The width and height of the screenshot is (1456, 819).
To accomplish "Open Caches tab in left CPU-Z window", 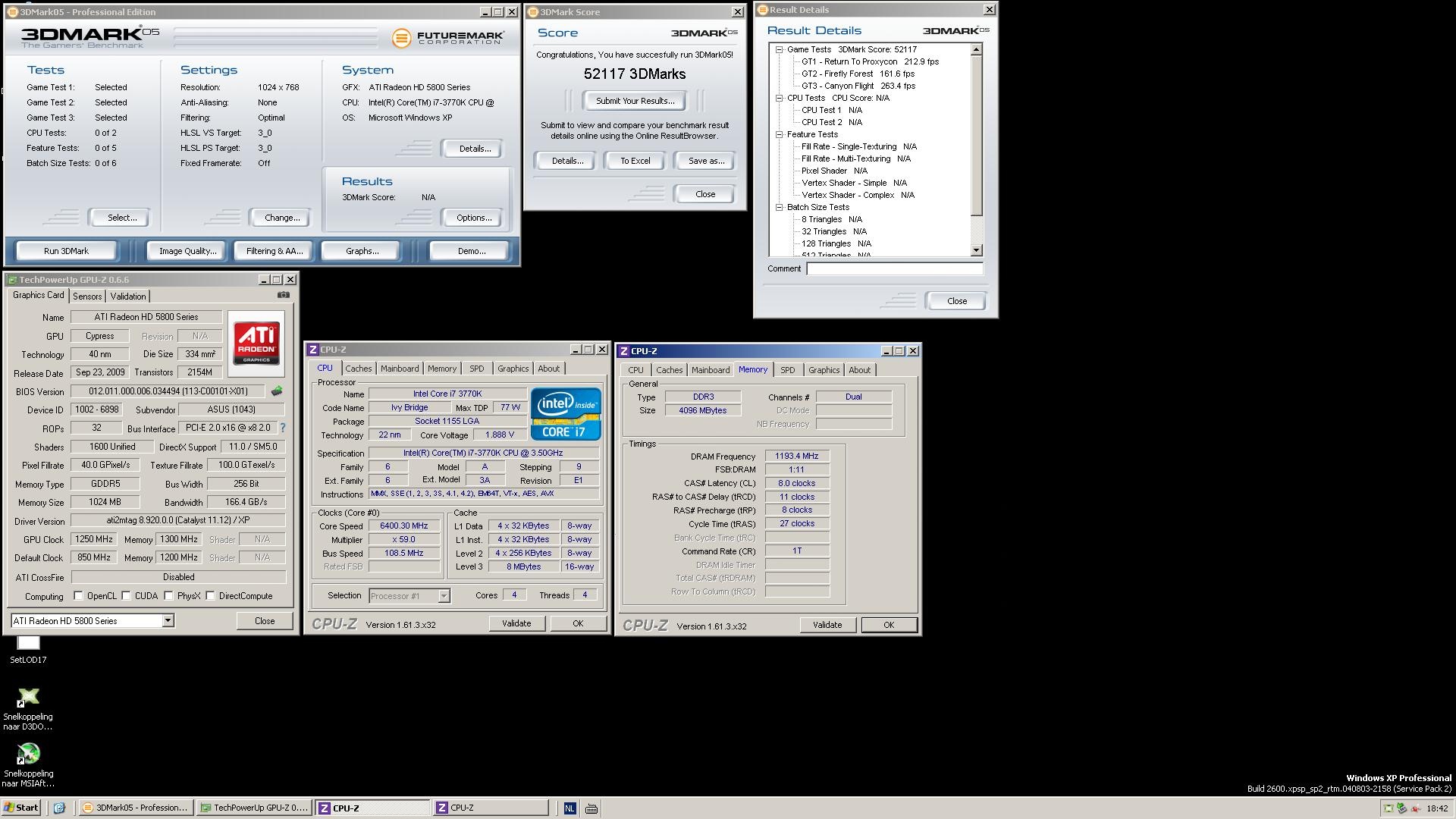I will point(359,369).
